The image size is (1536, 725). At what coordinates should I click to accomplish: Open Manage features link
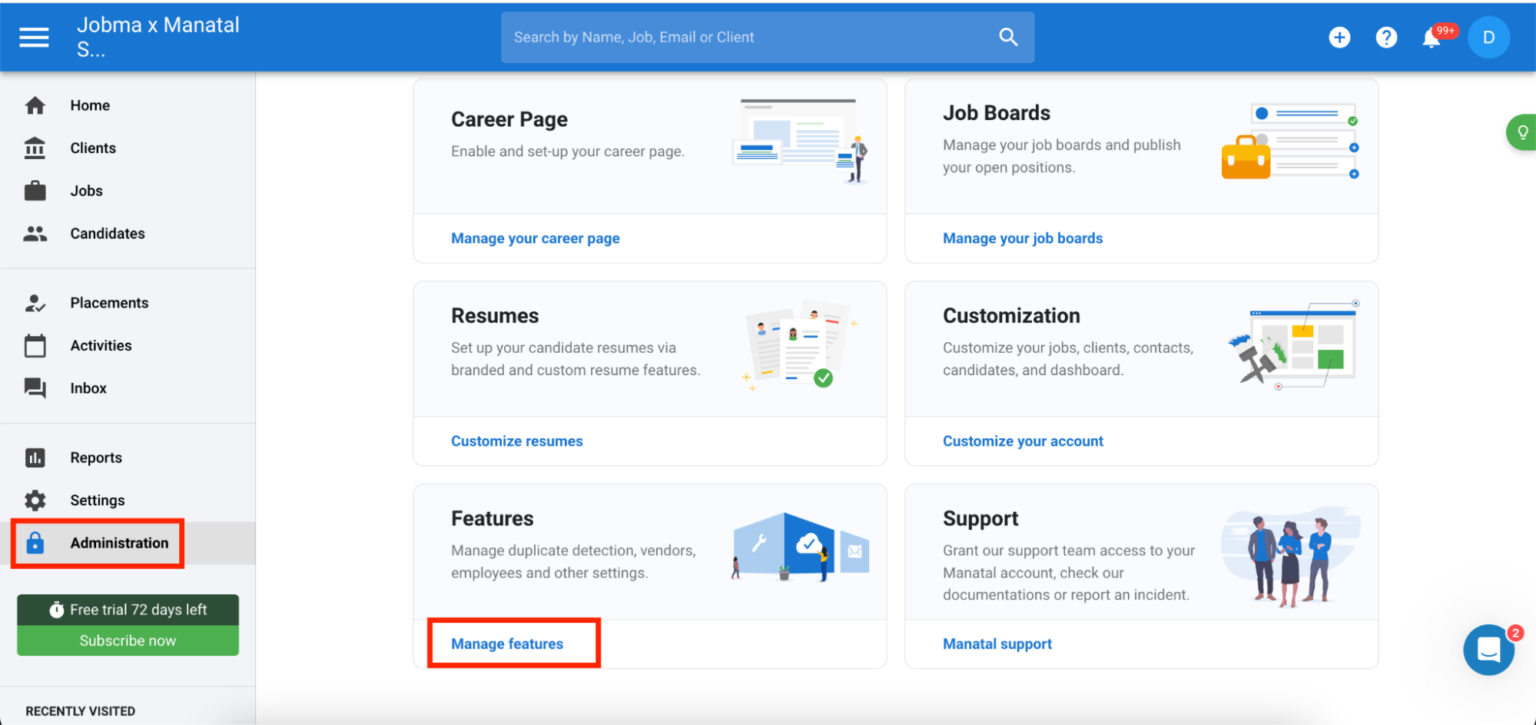click(x=507, y=644)
